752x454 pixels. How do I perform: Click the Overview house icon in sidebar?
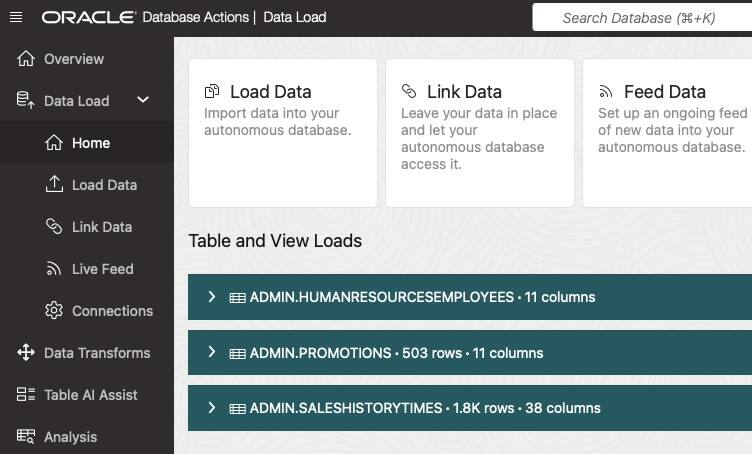coord(26,58)
